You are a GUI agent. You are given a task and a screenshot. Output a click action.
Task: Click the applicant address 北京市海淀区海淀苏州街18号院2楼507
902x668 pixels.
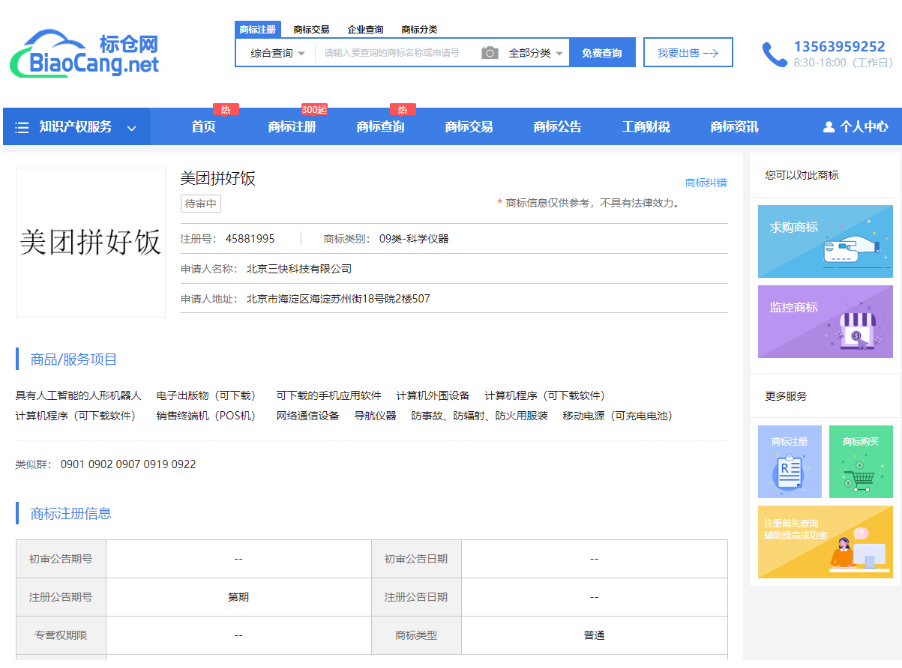point(338,299)
